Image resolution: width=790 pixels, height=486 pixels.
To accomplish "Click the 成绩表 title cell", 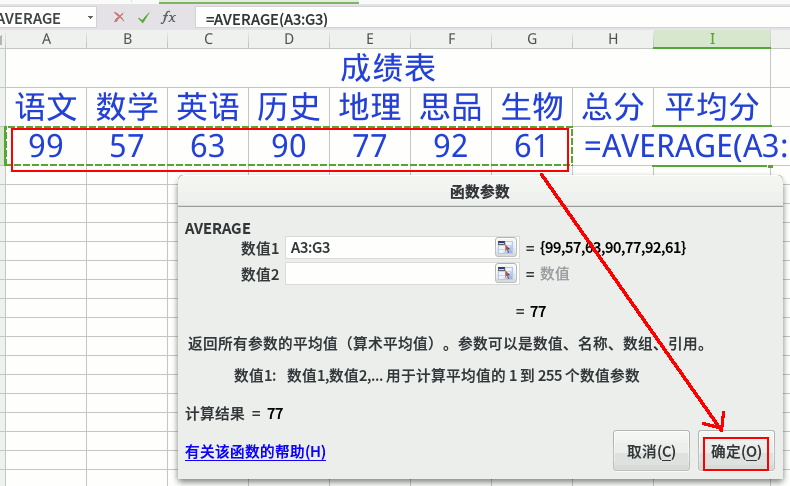I will (x=387, y=68).
